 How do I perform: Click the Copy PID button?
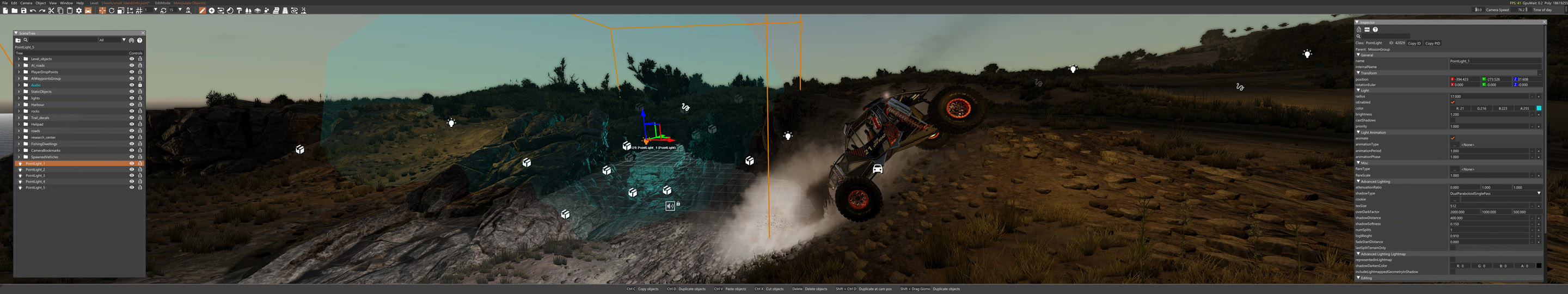click(1434, 44)
